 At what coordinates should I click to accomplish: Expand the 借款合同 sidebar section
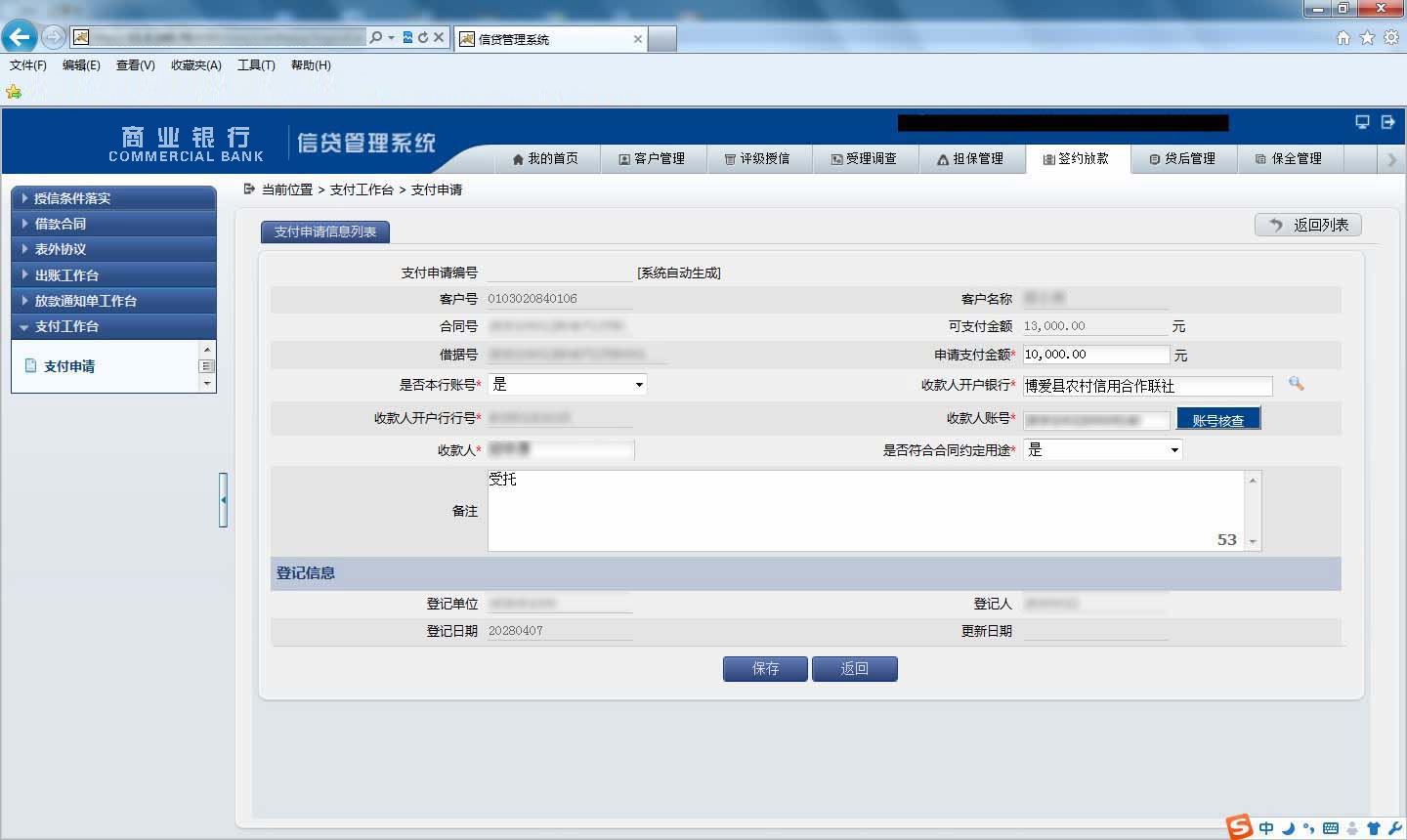[113, 223]
